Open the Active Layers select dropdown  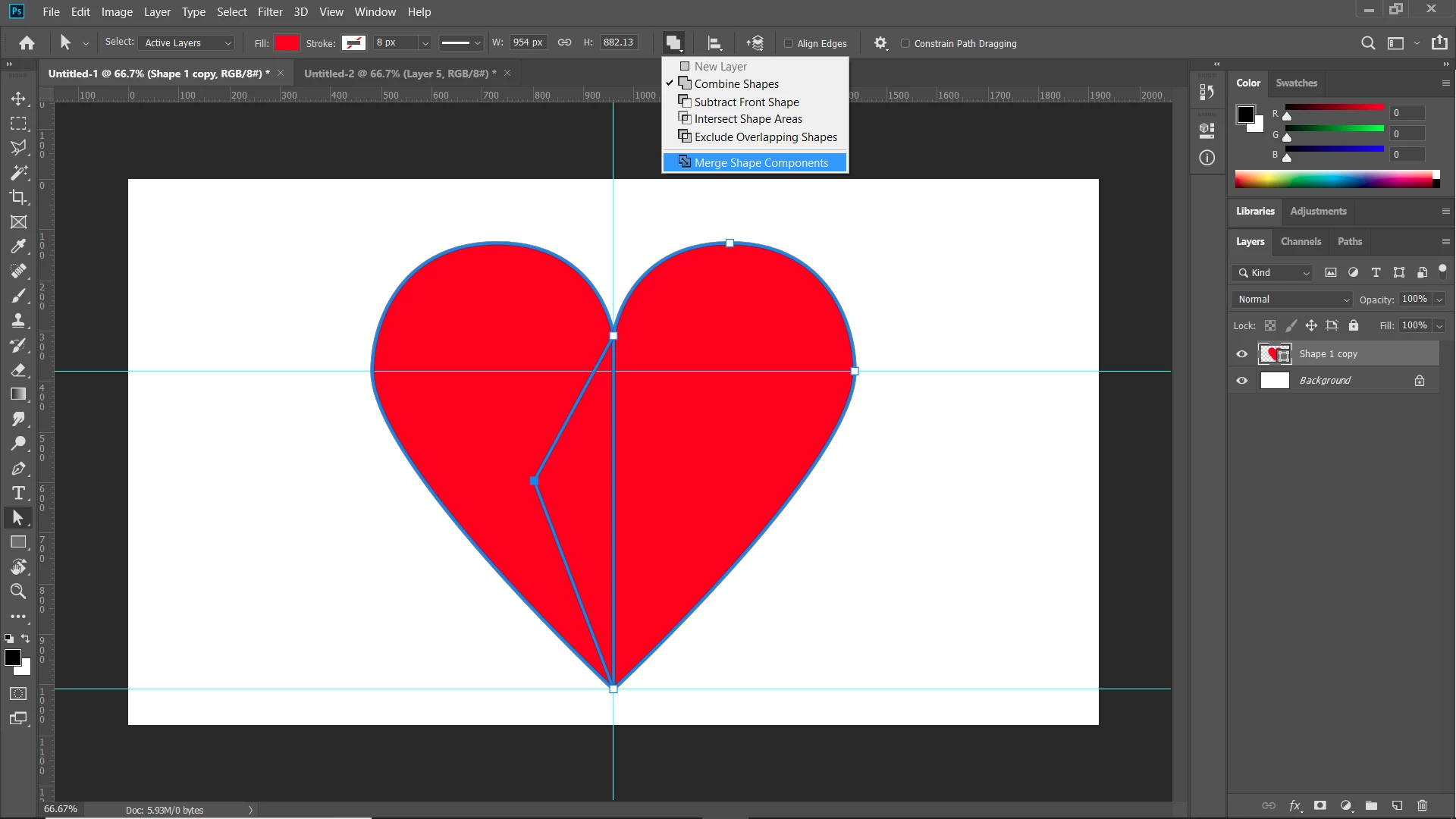click(187, 43)
